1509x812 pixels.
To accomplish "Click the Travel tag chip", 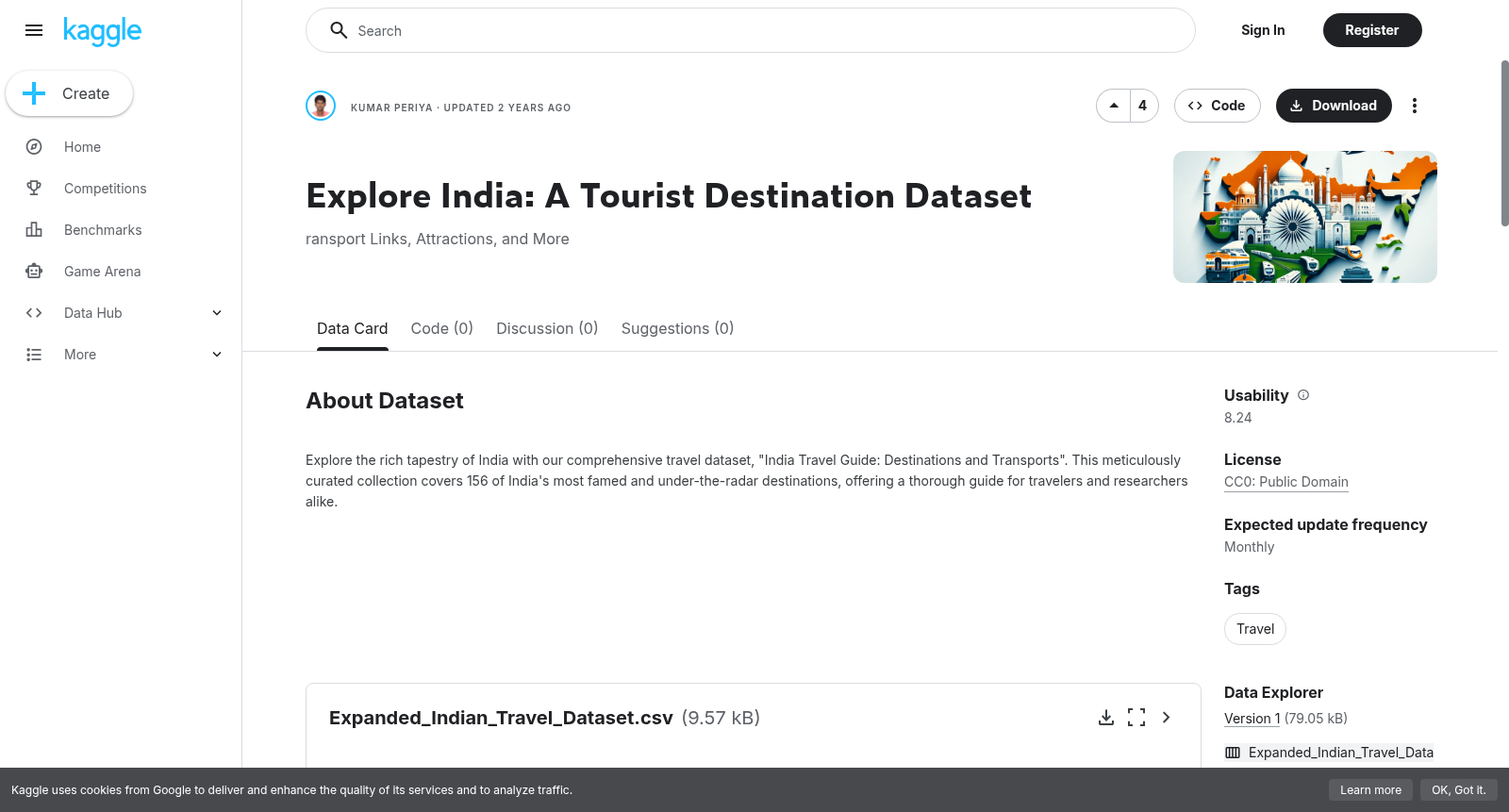I will 1255,629.
